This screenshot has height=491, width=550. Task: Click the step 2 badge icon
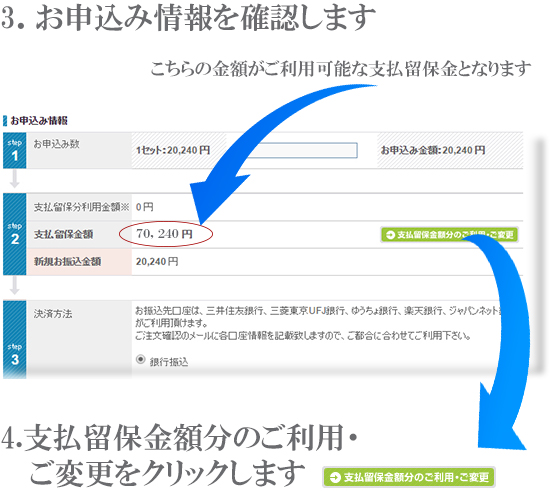coord(15,234)
